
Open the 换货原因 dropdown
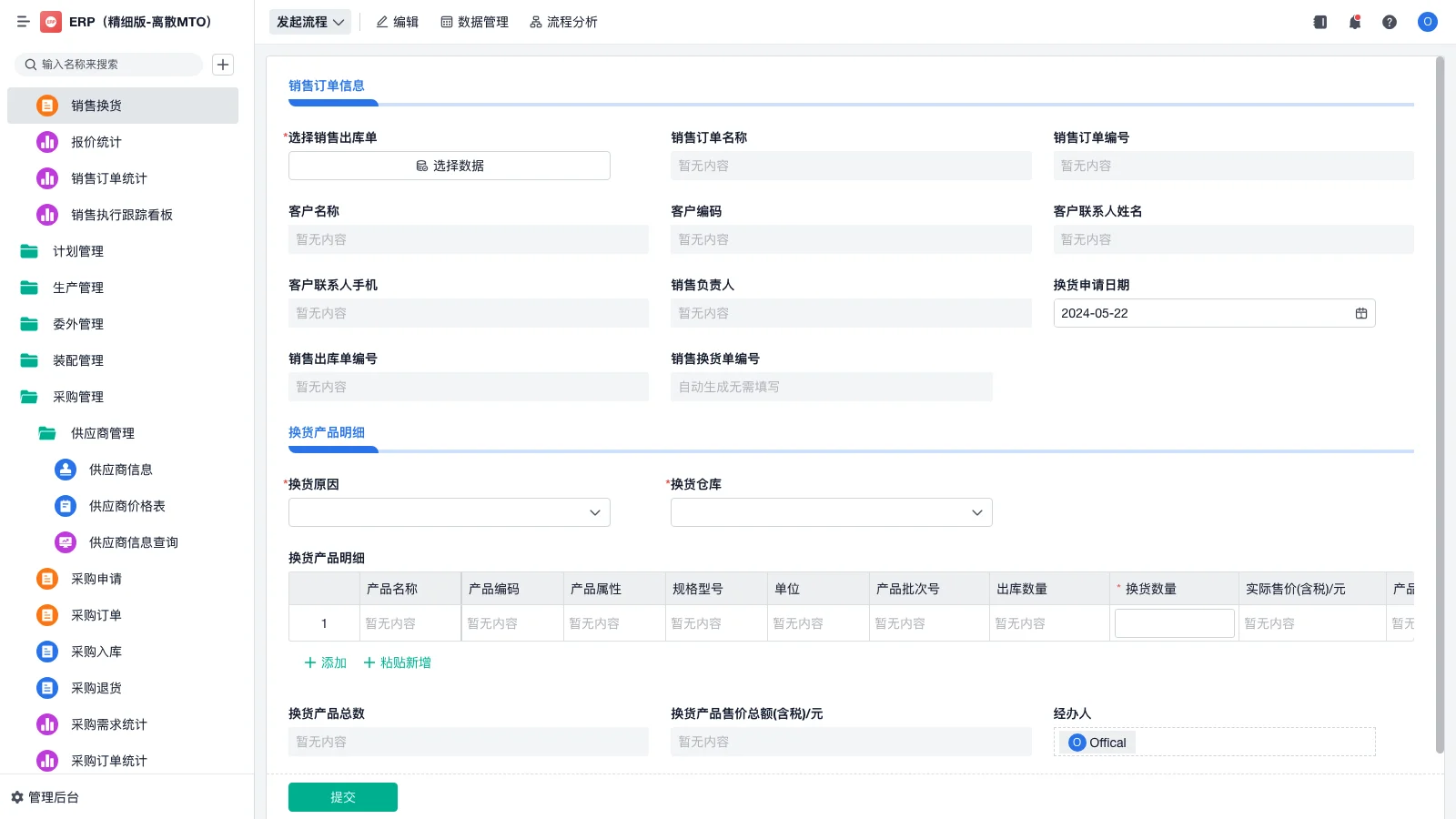click(449, 512)
